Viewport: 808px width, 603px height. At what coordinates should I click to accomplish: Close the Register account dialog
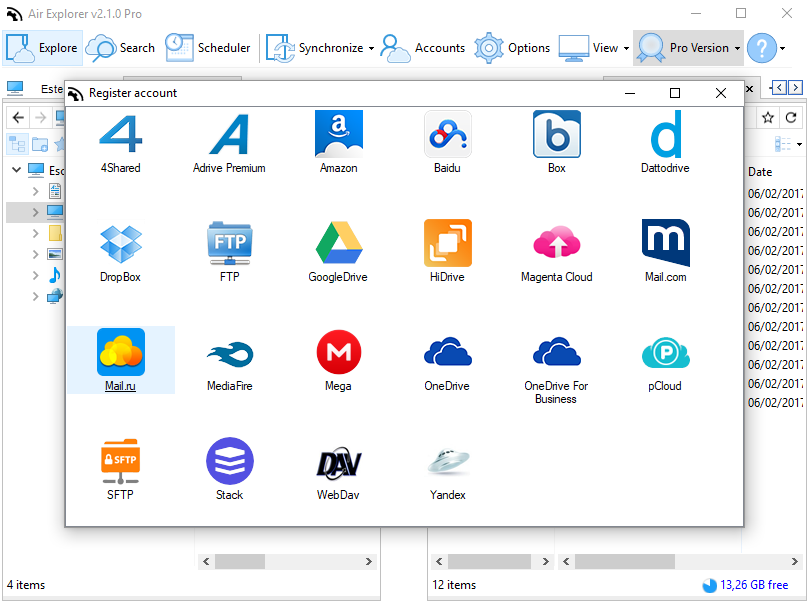click(721, 93)
